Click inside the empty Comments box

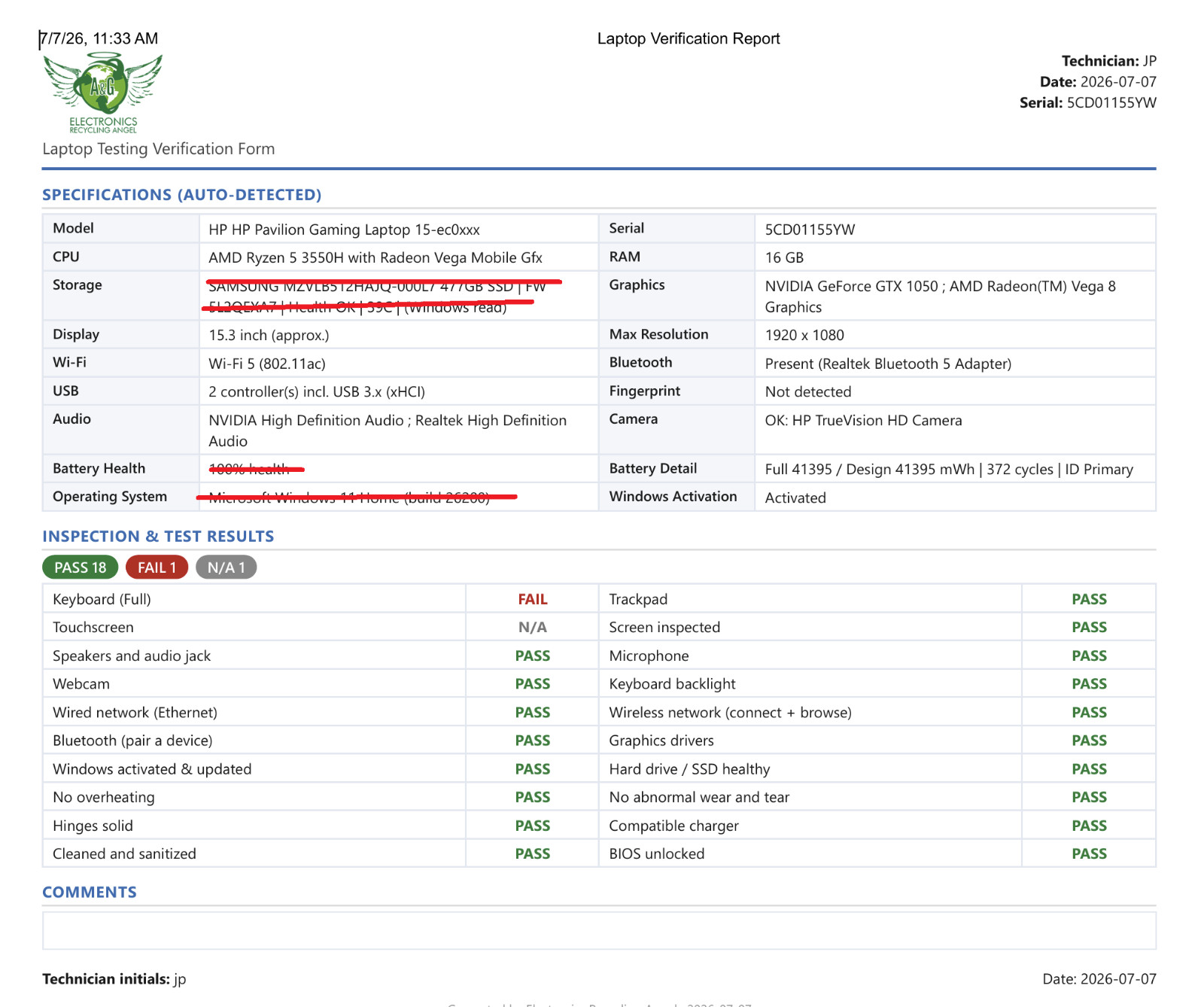click(599, 931)
